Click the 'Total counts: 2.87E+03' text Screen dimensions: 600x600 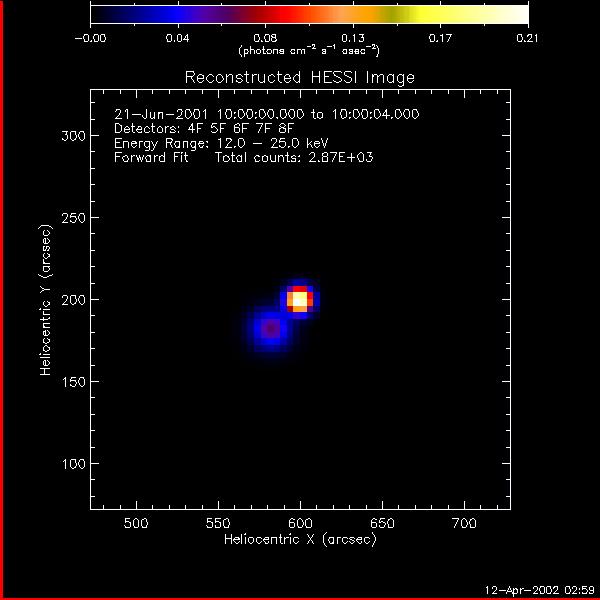294,157
